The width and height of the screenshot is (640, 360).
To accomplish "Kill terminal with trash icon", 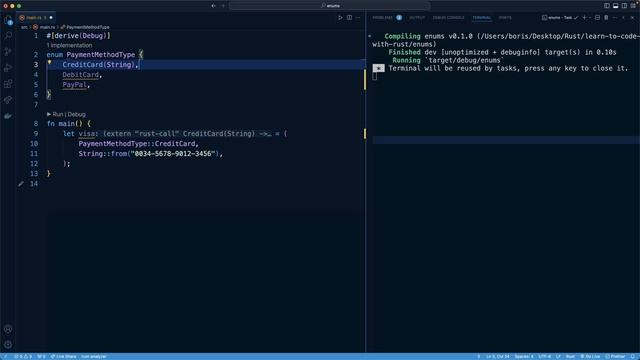I will click(x=606, y=18).
